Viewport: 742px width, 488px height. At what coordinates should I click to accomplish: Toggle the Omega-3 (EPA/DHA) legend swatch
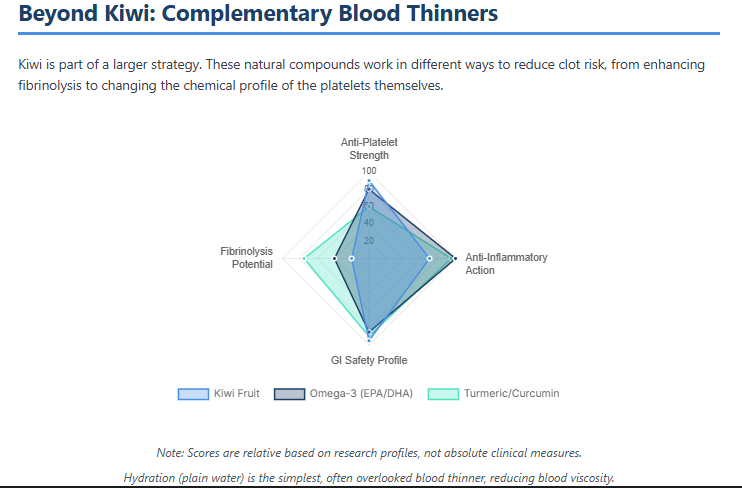289,393
